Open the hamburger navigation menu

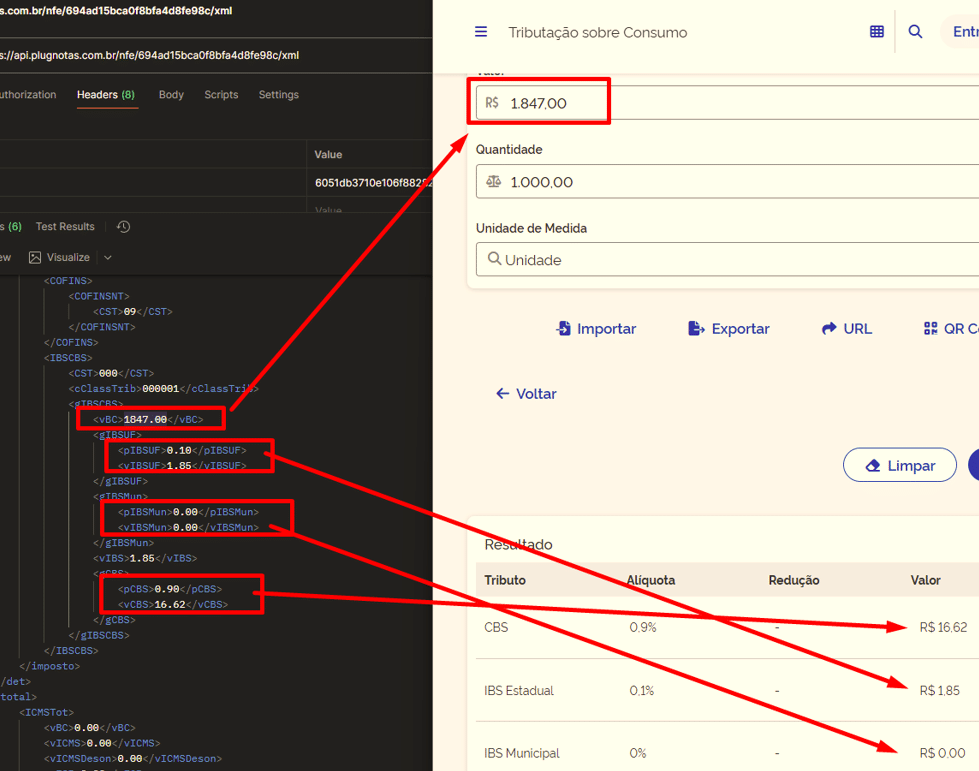[481, 31]
